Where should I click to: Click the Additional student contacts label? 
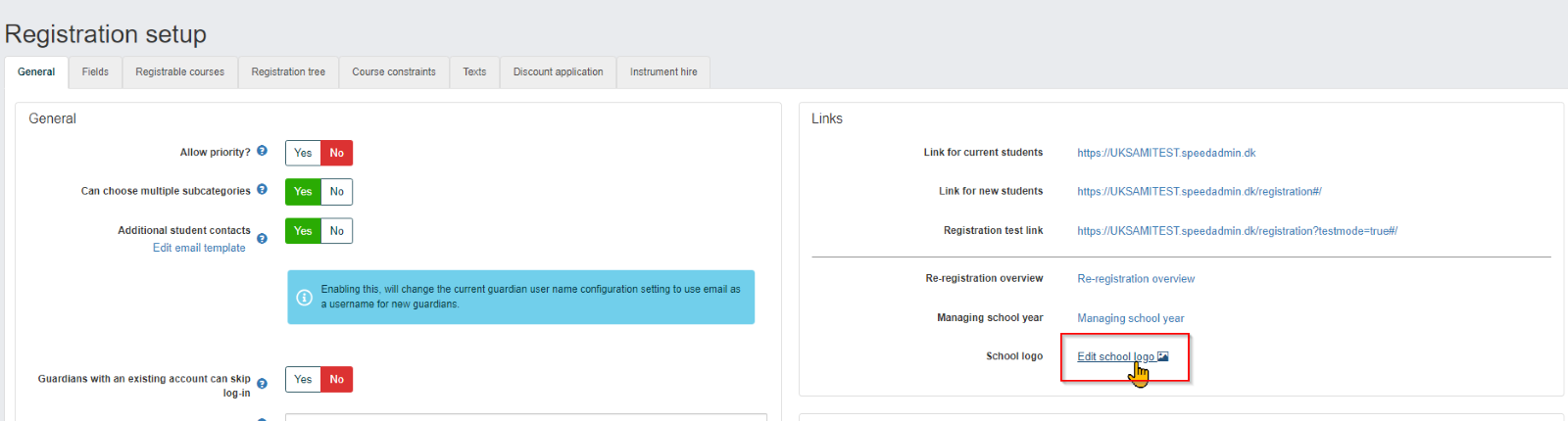click(184, 231)
